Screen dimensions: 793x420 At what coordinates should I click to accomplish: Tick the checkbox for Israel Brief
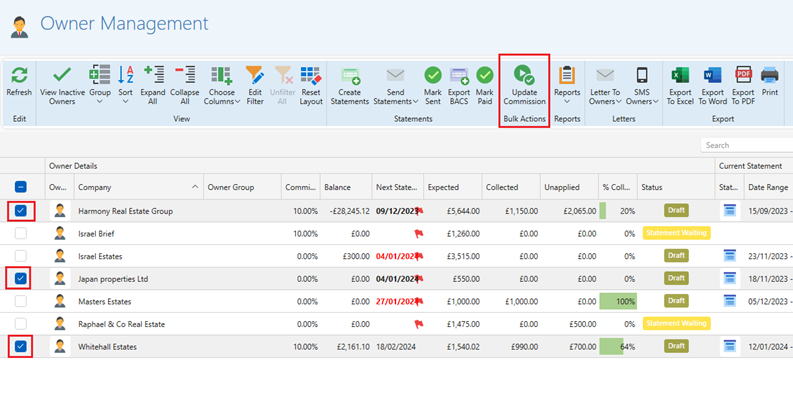coord(21,233)
